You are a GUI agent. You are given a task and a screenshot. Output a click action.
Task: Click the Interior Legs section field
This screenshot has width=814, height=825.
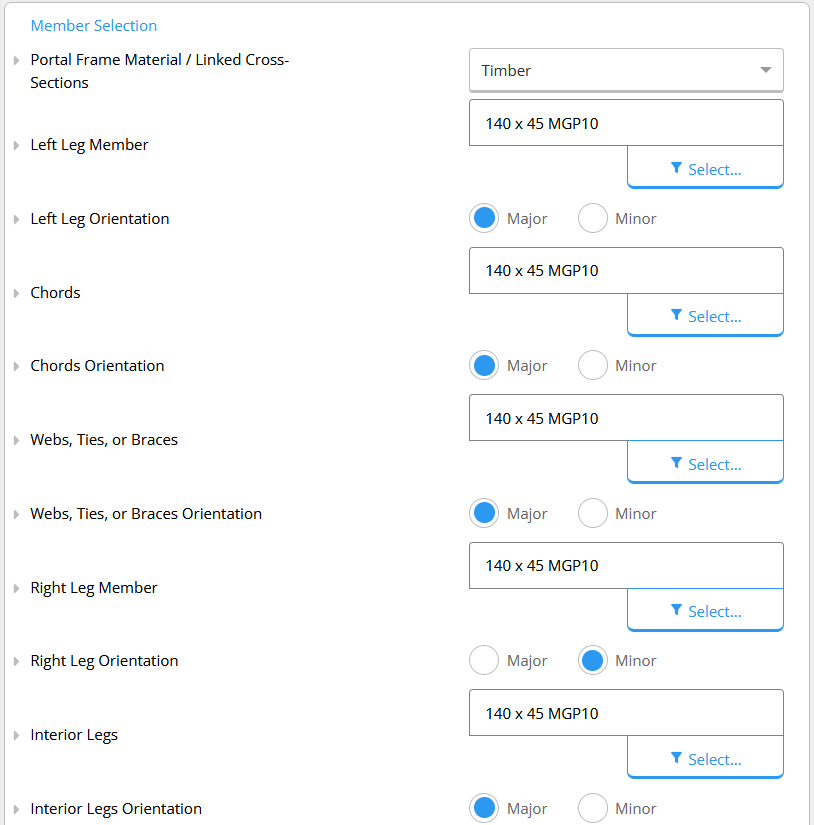(626, 713)
